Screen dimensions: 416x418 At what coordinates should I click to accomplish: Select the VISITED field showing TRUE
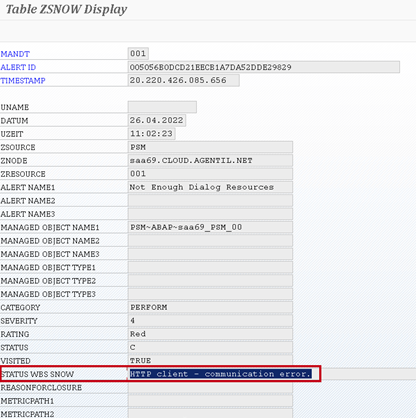pos(210,360)
